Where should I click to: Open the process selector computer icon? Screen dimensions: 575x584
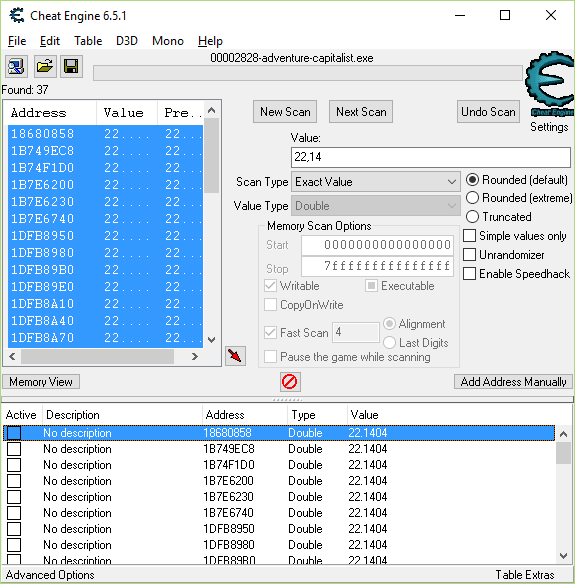pyautogui.click(x=16, y=67)
